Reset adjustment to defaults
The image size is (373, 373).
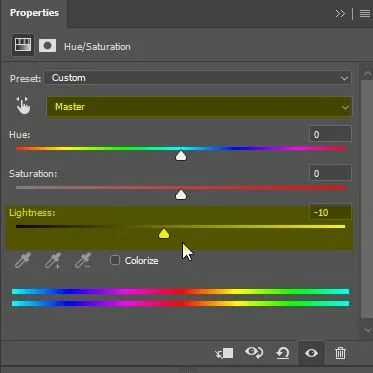pos(283,353)
